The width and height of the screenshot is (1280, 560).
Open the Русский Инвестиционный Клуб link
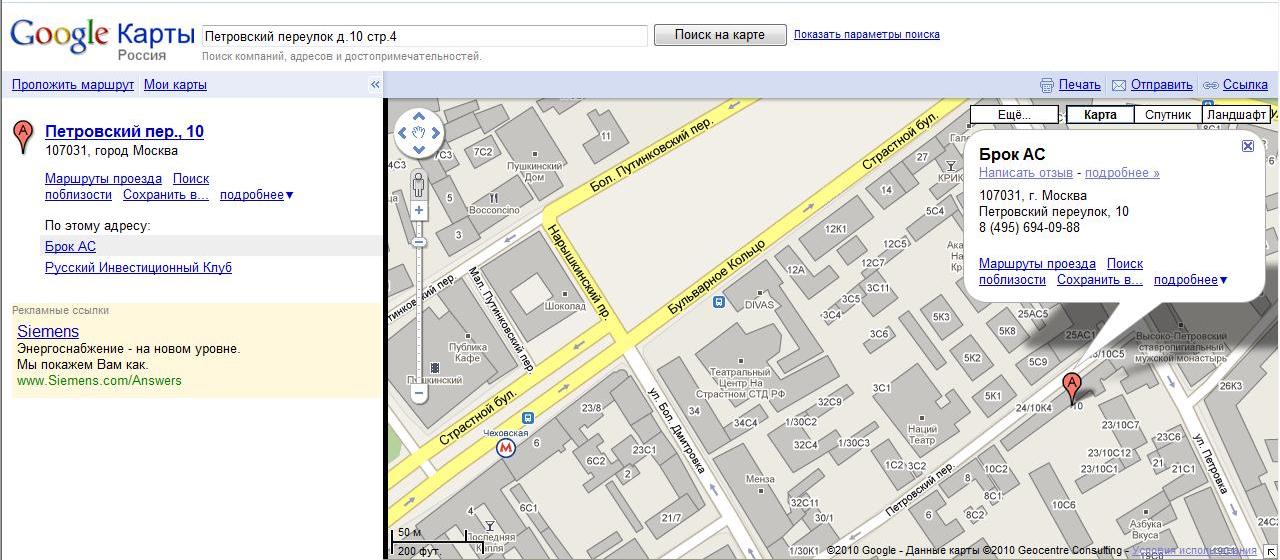click(138, 268)
